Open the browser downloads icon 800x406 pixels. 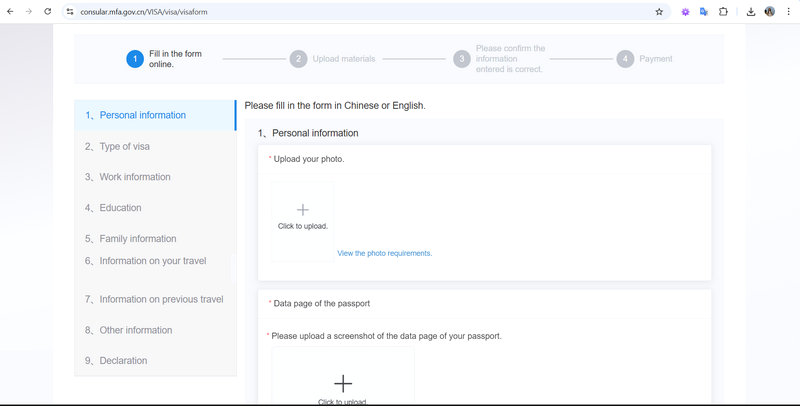(x=751, y=11)
